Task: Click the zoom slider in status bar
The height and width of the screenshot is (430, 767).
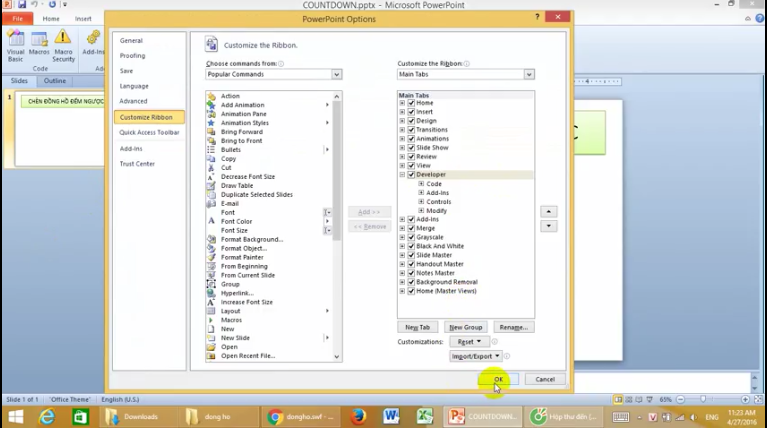Action: point(703,399)
